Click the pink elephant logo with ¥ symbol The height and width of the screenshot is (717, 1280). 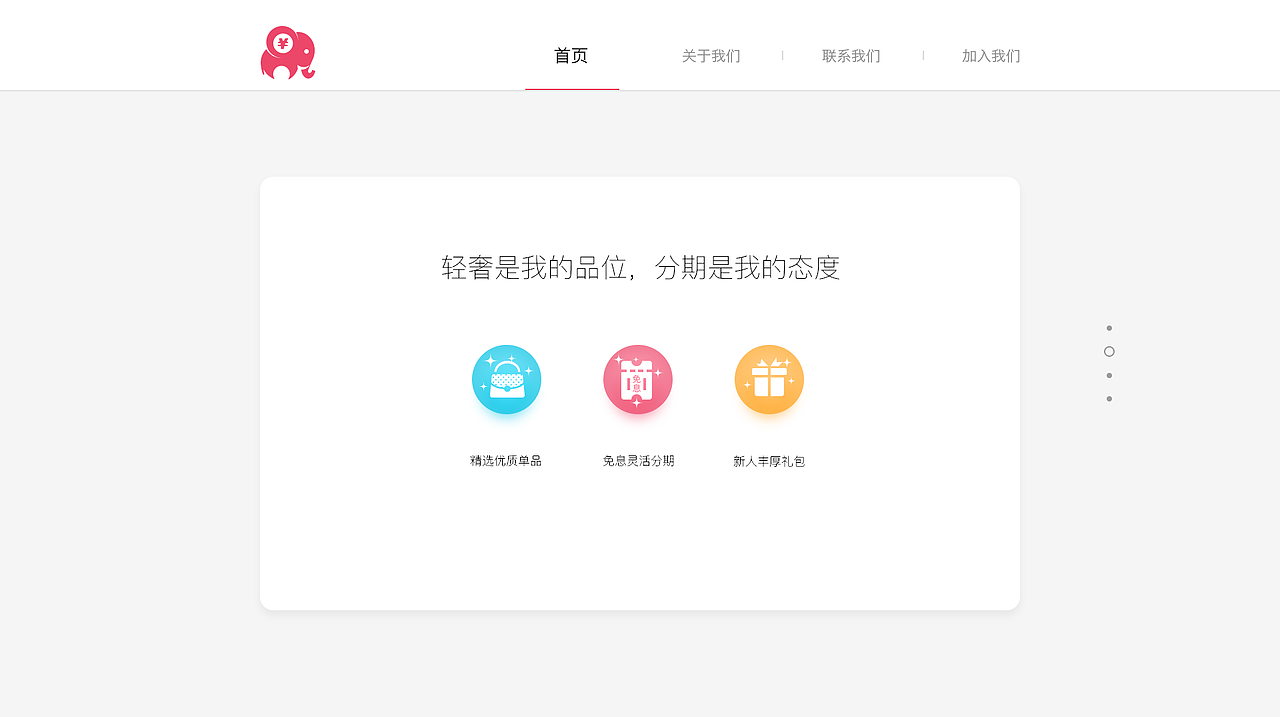pyautogui.click(x=288, y=50)
